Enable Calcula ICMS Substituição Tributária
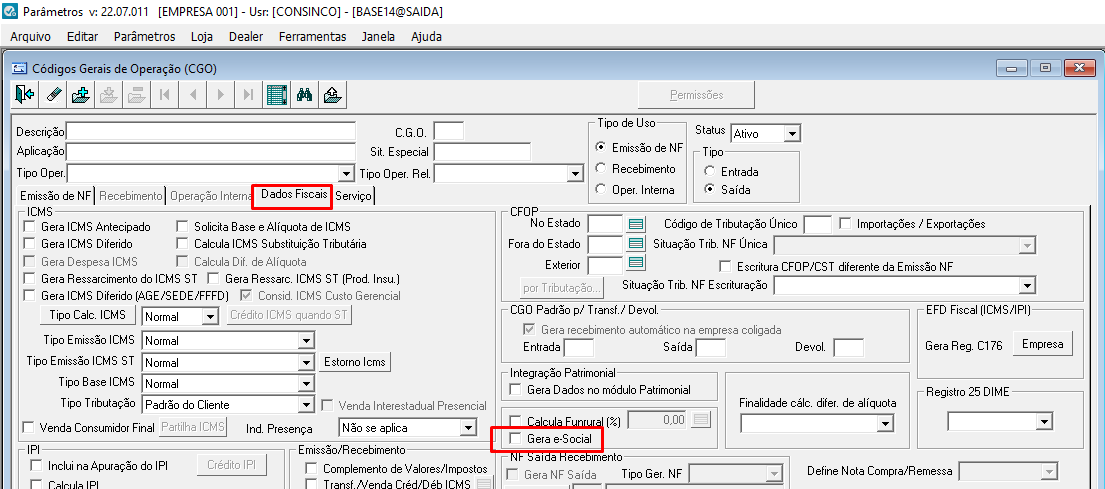The image size is (1105, 489). coord(183,244)
